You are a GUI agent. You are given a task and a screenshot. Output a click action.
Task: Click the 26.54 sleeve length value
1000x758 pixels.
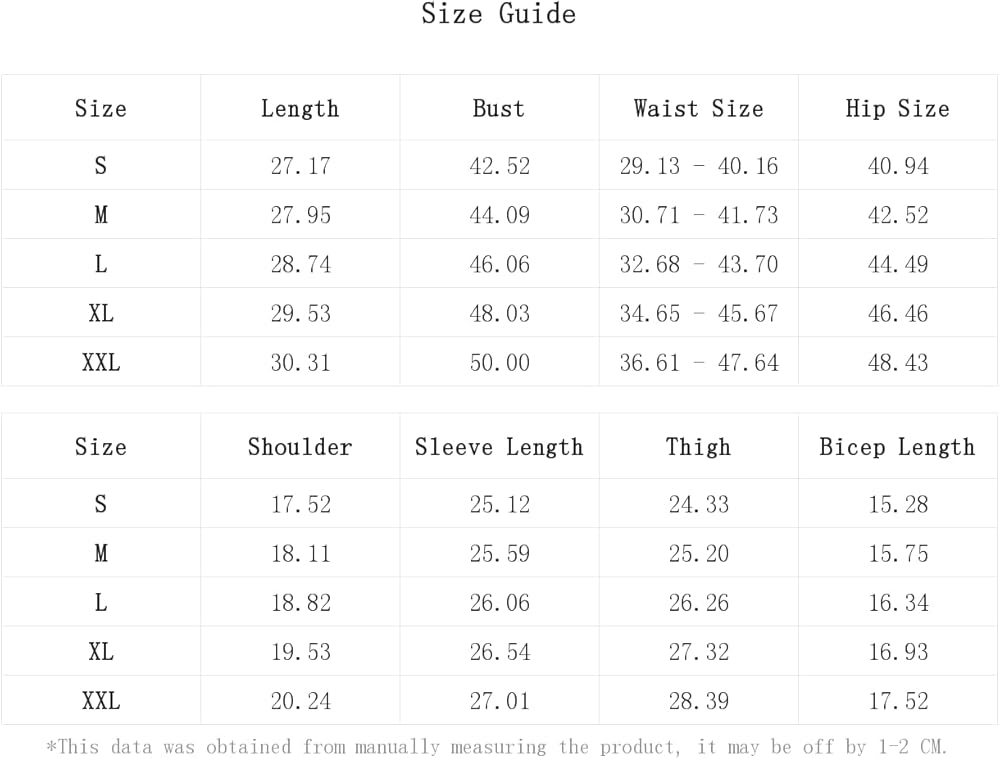point(499,652)
